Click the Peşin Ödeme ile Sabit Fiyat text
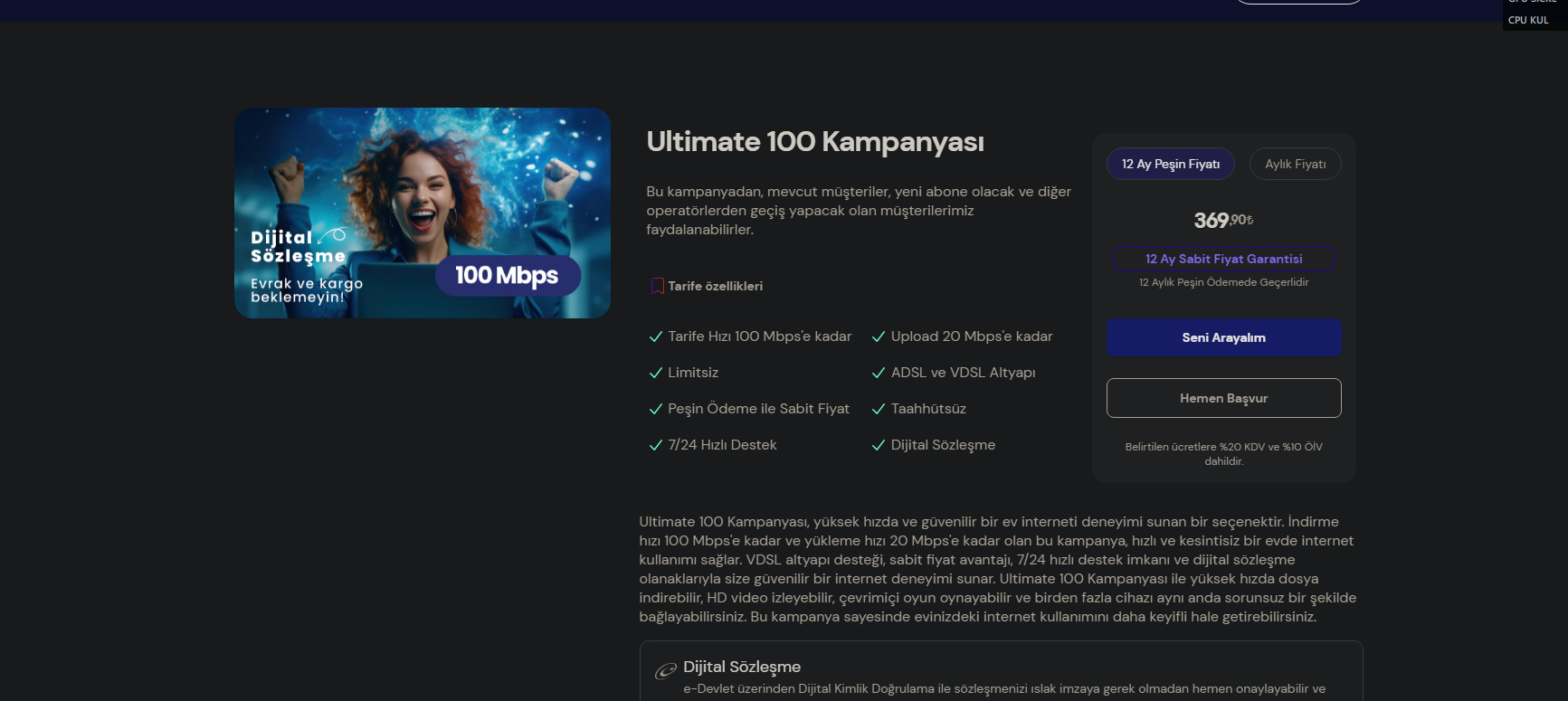This screenshot has width=1568, height=701. pyautogui.click(x=759, y=409)
